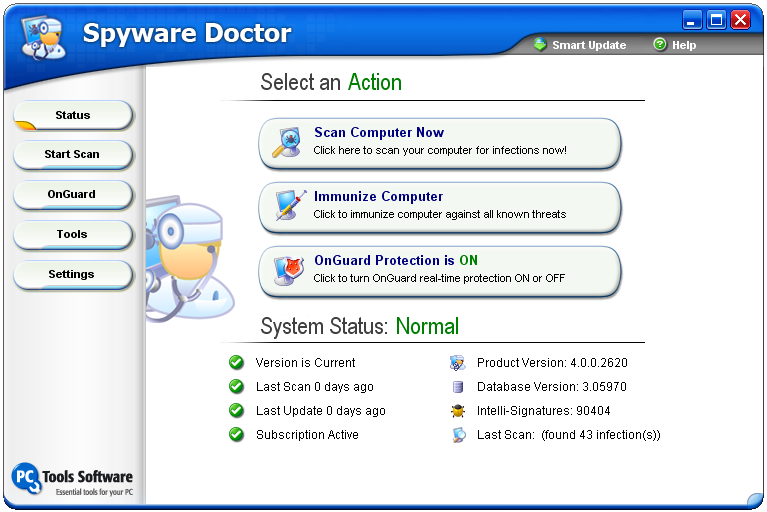Click the Version is Current text

tap(305, 363)
